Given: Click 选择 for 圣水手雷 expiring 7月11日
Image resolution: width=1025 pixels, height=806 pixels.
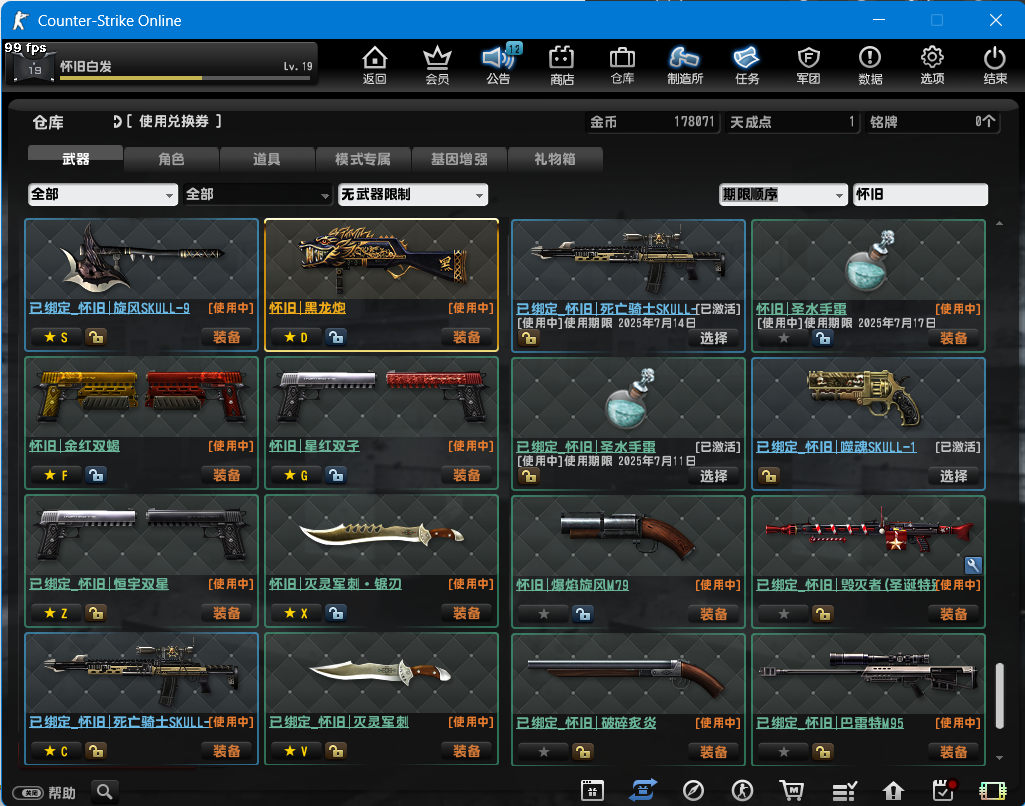Looking at the screenshot, I should [713, 476].
